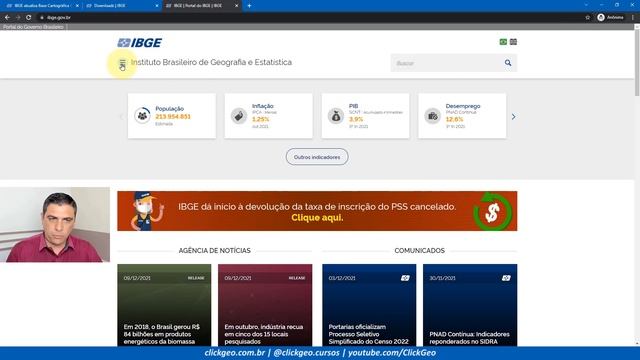
Task: Click the search magnifier icon
Action: pos(508,63)
